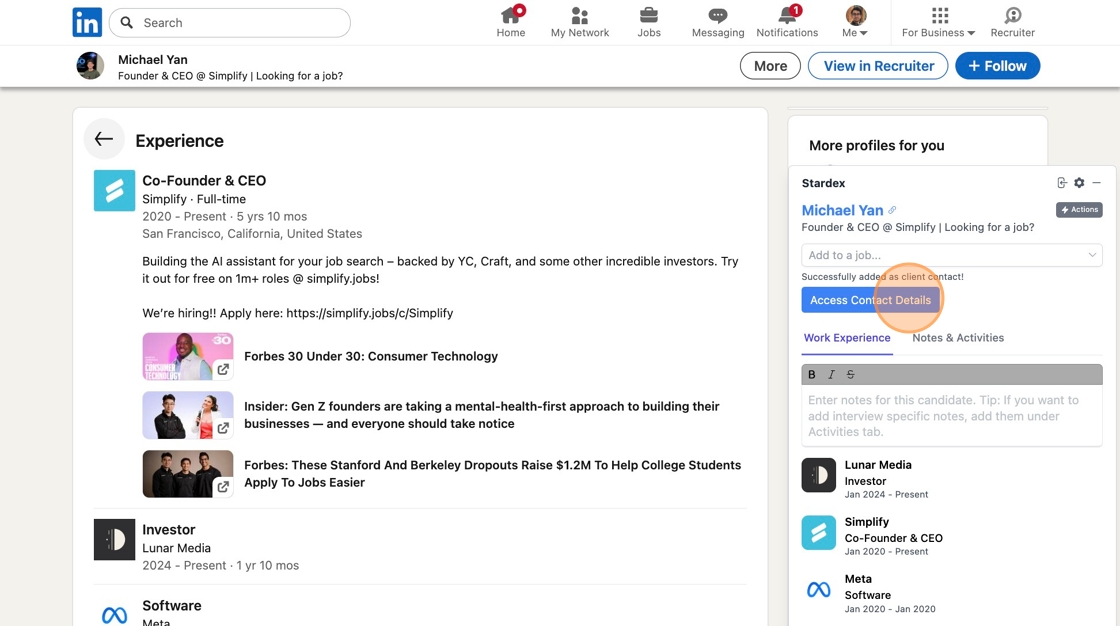Viewport: 1120px width, 626px height.
Task: Open the Add to a job dropdown
Action: tap(951, 255)
